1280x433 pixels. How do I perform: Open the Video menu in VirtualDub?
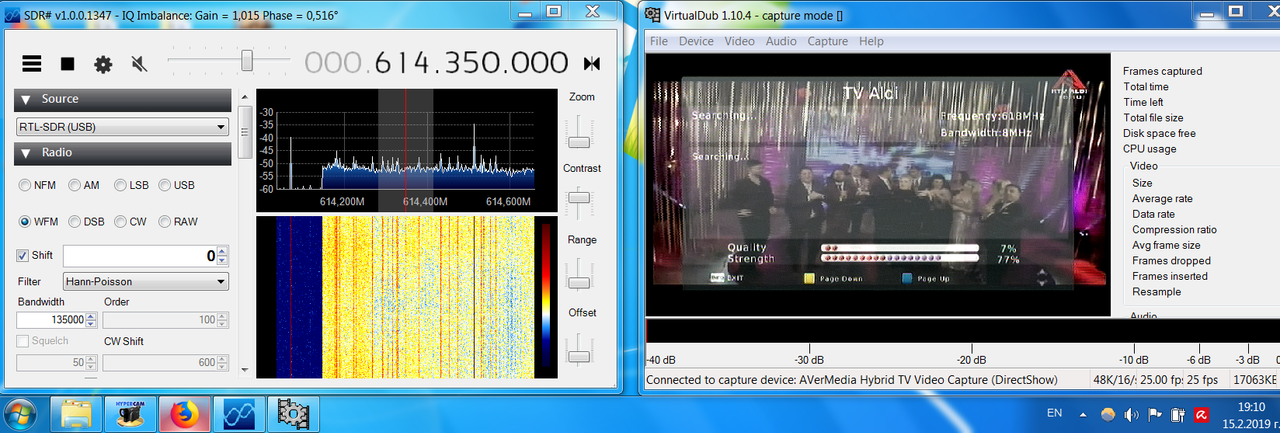(x=739, y=41)
